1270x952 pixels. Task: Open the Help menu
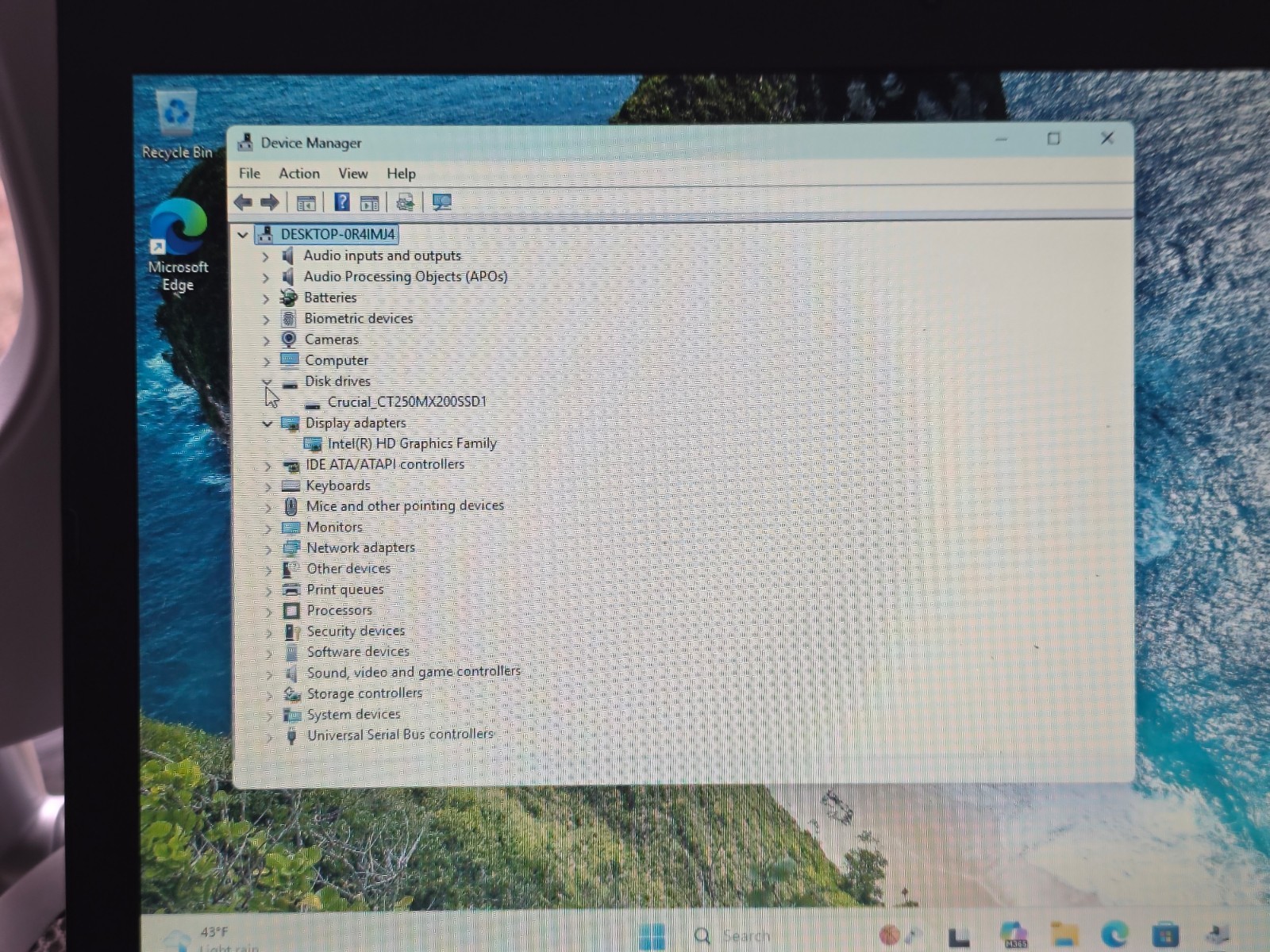pos(402,173)
